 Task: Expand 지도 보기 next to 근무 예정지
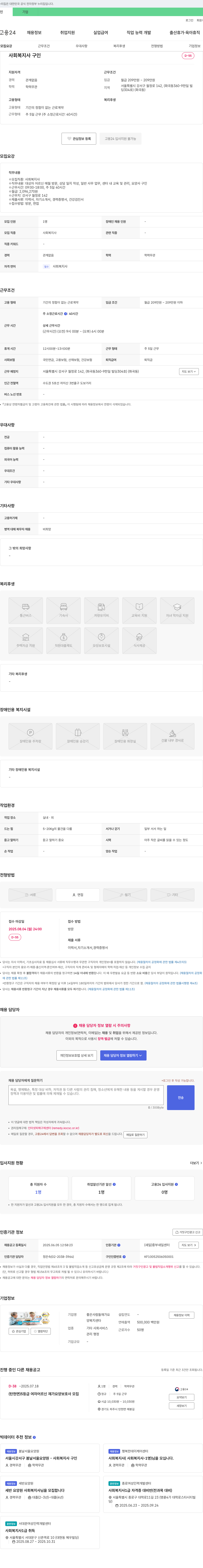(188, 371)
